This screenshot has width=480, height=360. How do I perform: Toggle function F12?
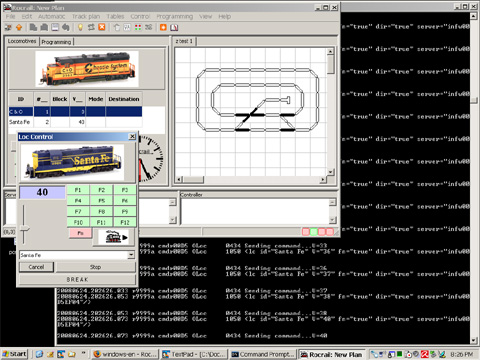point(125,222)
